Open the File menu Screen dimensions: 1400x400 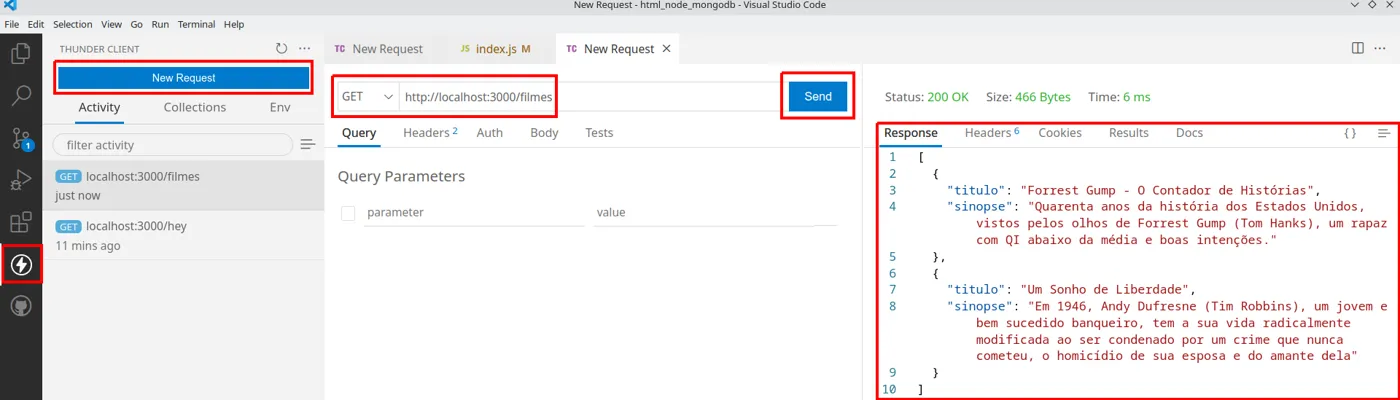coord(12,24)
